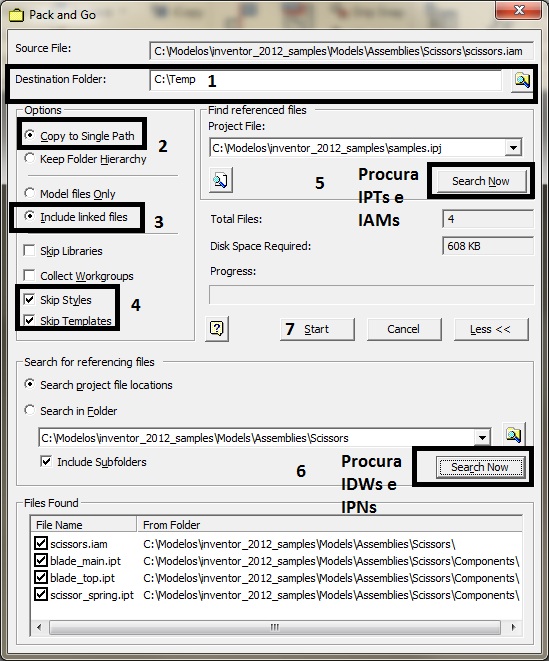
Task: Open the search folder path dropdown
Action: (482, 437)
